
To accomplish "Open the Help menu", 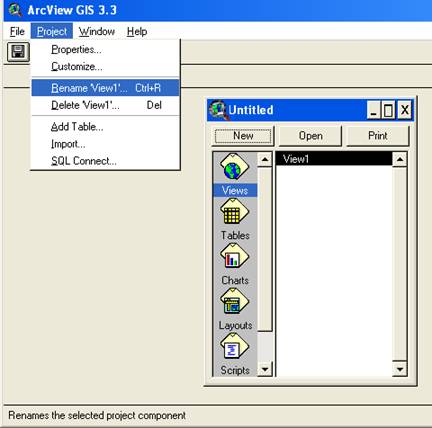I will (x=137, y=31).
